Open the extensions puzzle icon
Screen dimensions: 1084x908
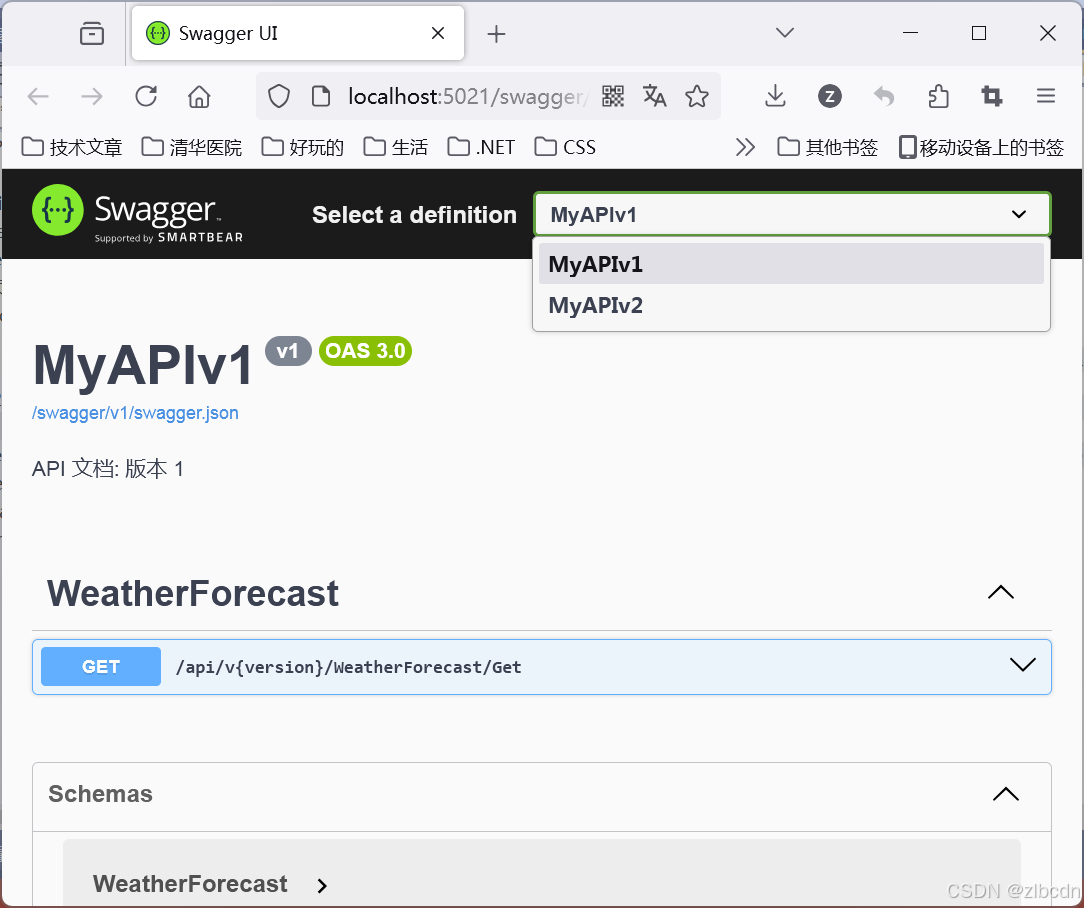click(938, 96)
